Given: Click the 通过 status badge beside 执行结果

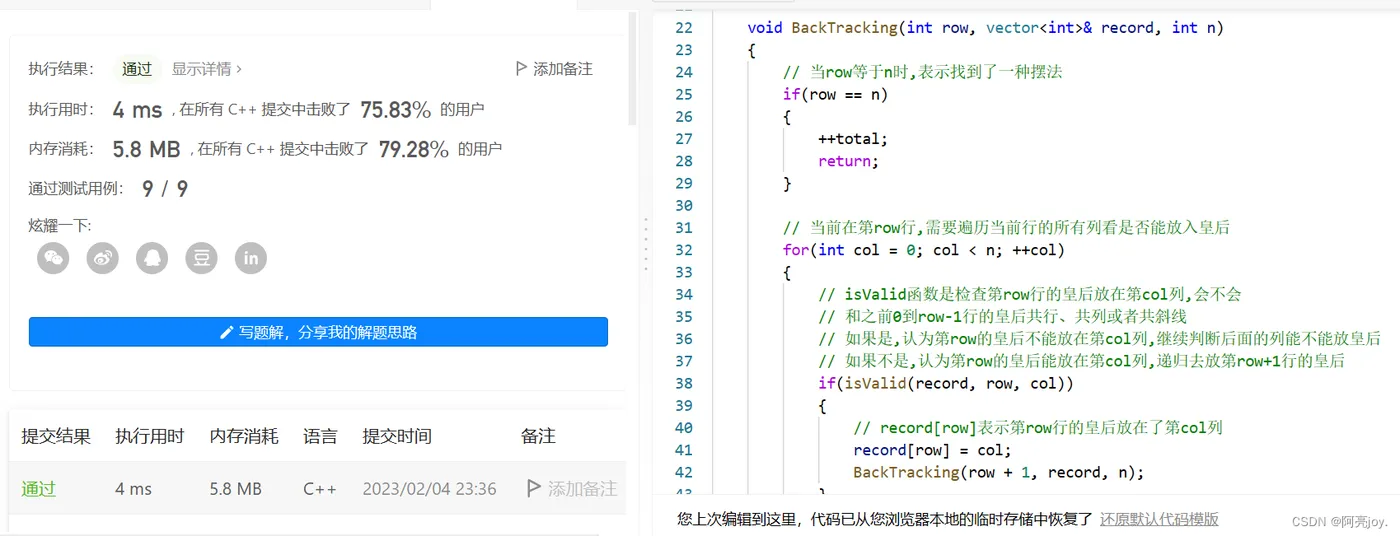Looking at the screenshot, I should 137,69.
